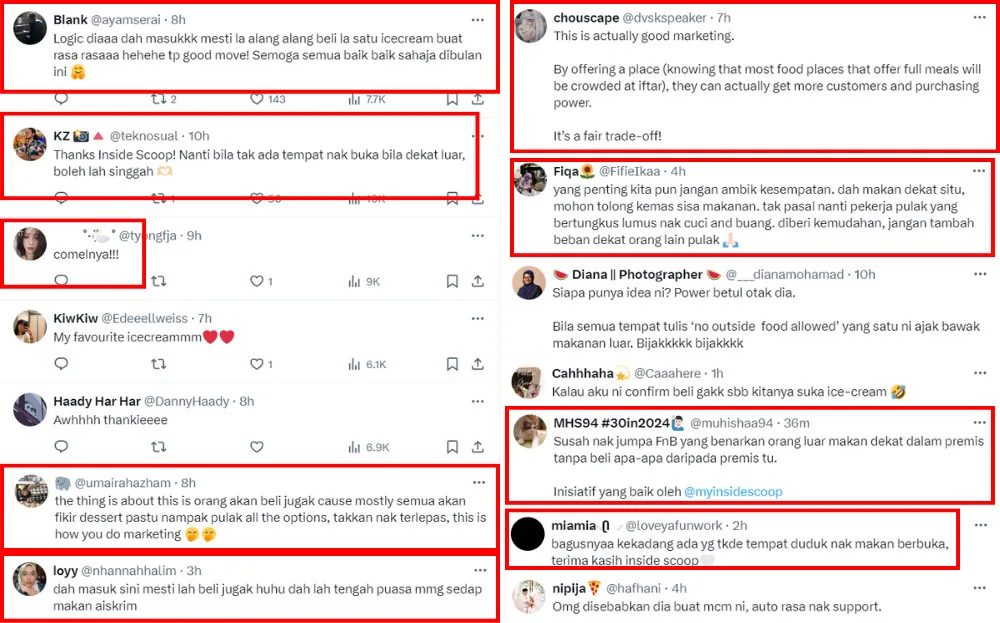The height and width of the screenshot is (623, 1000).
Task: Repost Haady Har Har's tweet
Action: point(158,447)
